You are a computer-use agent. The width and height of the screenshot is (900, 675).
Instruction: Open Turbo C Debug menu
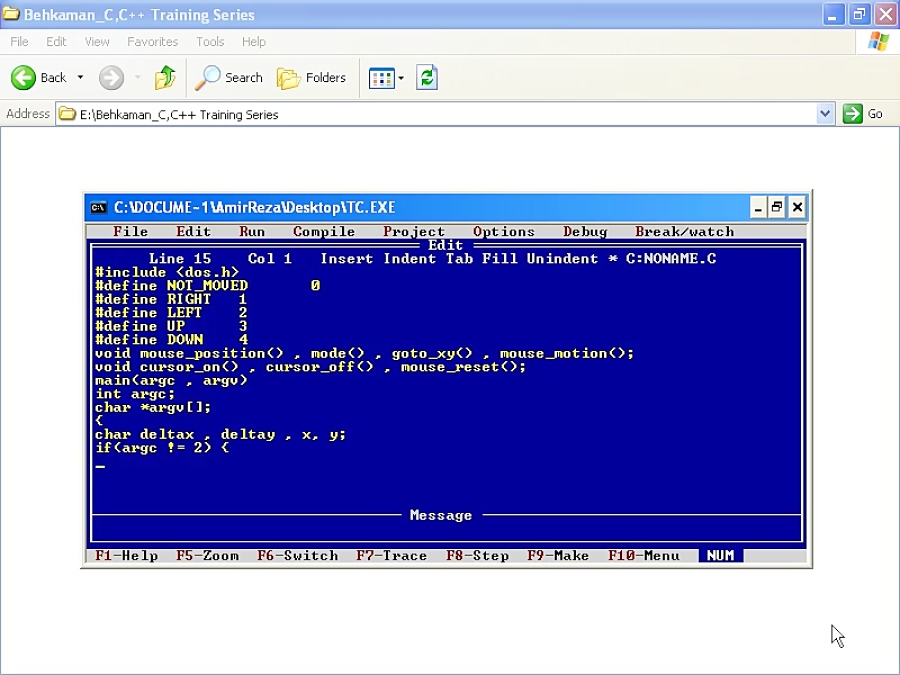pos(585,232)
